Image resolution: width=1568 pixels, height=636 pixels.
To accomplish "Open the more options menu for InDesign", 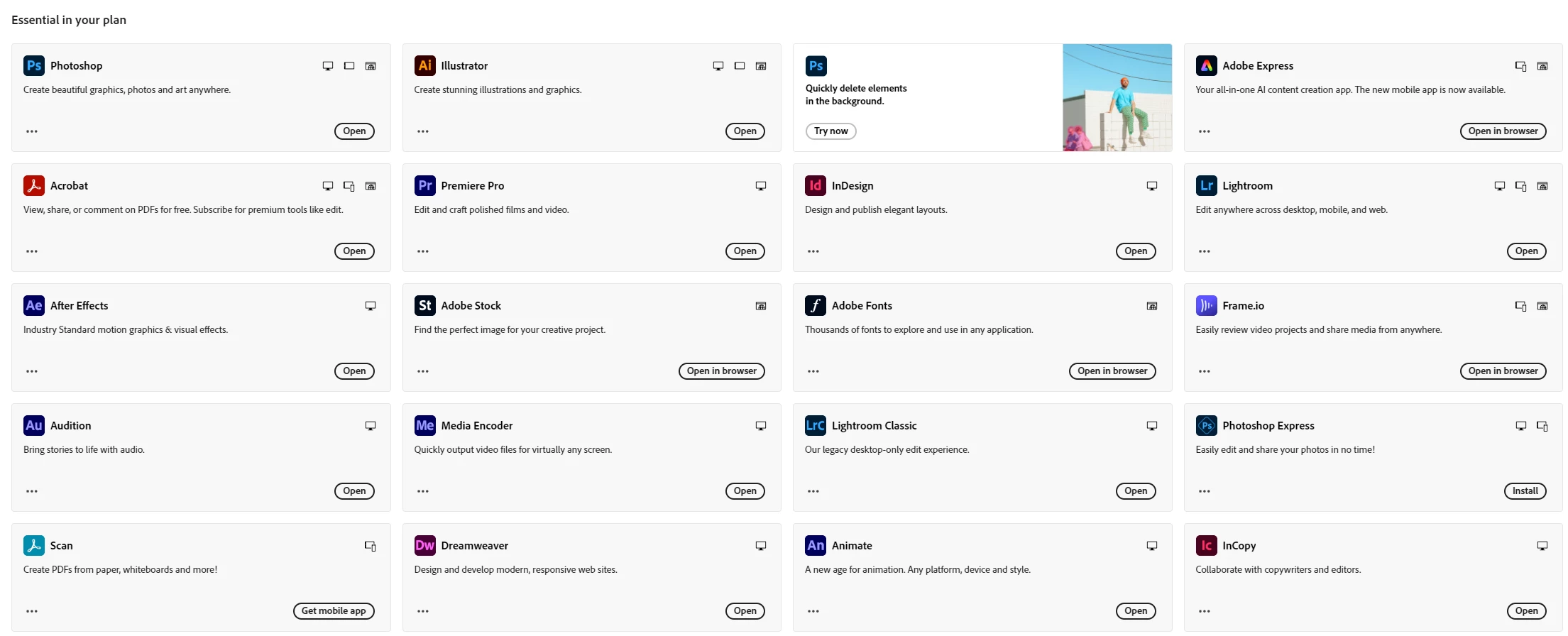I will (813, 251).
